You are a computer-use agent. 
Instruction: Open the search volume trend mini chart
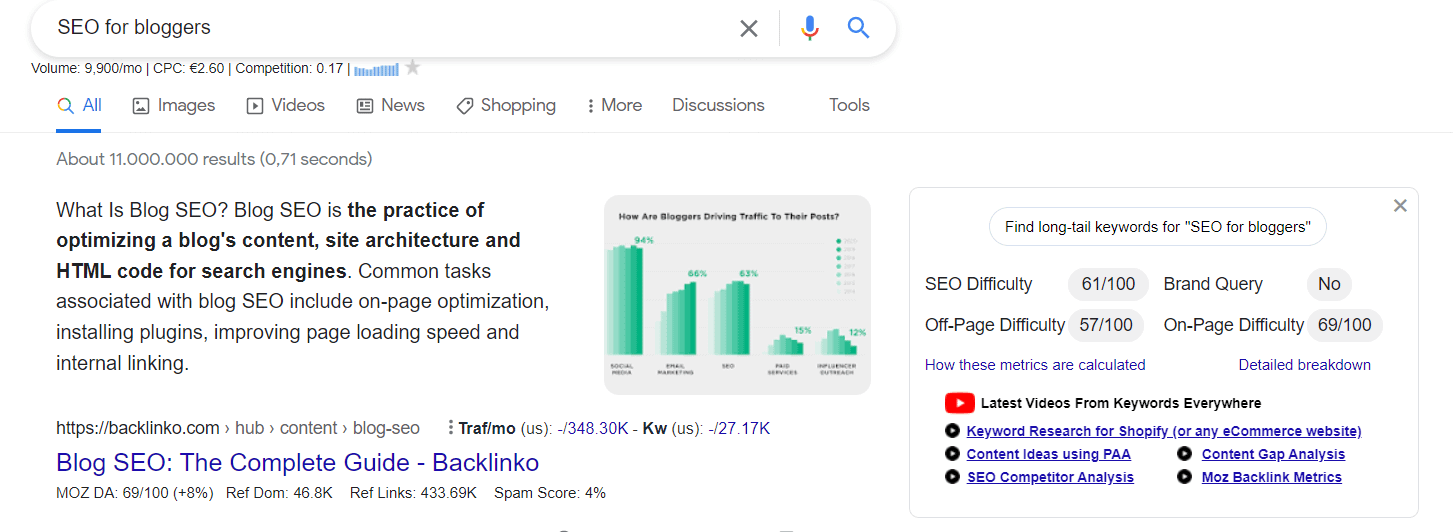click(x=376, y=69)
